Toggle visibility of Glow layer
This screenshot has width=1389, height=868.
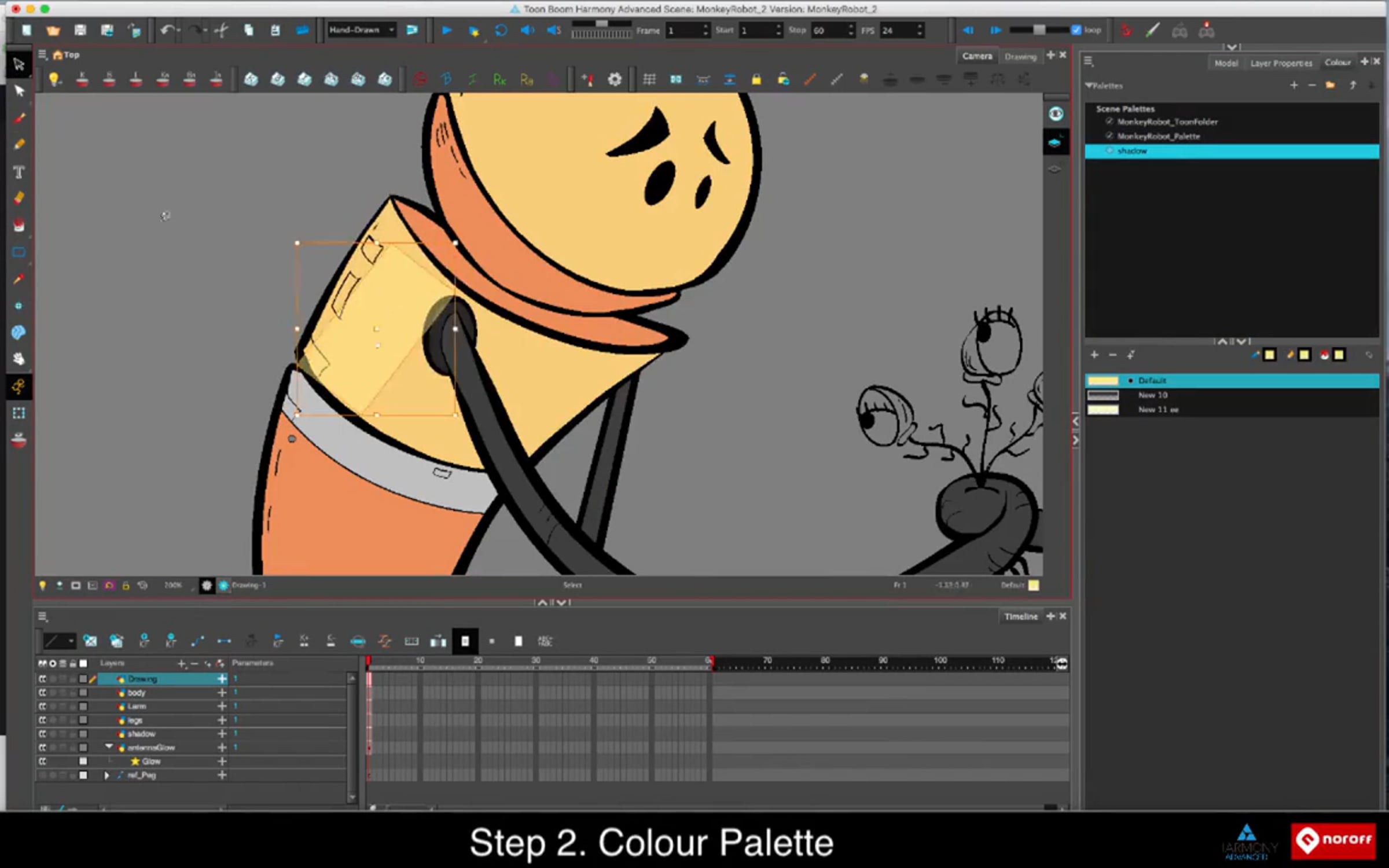(43, 762)
